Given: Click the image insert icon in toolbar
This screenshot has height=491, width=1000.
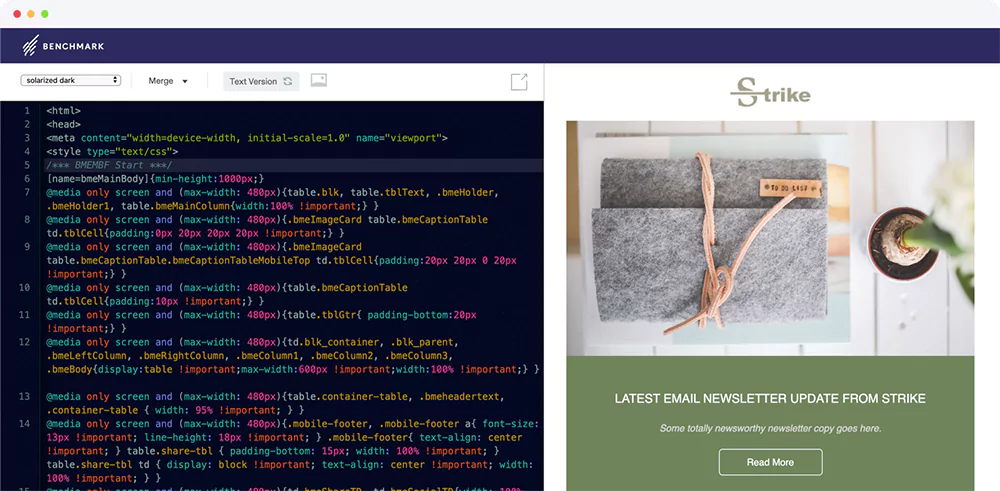Looking at the screenshot, I should (x=319, y=80).
